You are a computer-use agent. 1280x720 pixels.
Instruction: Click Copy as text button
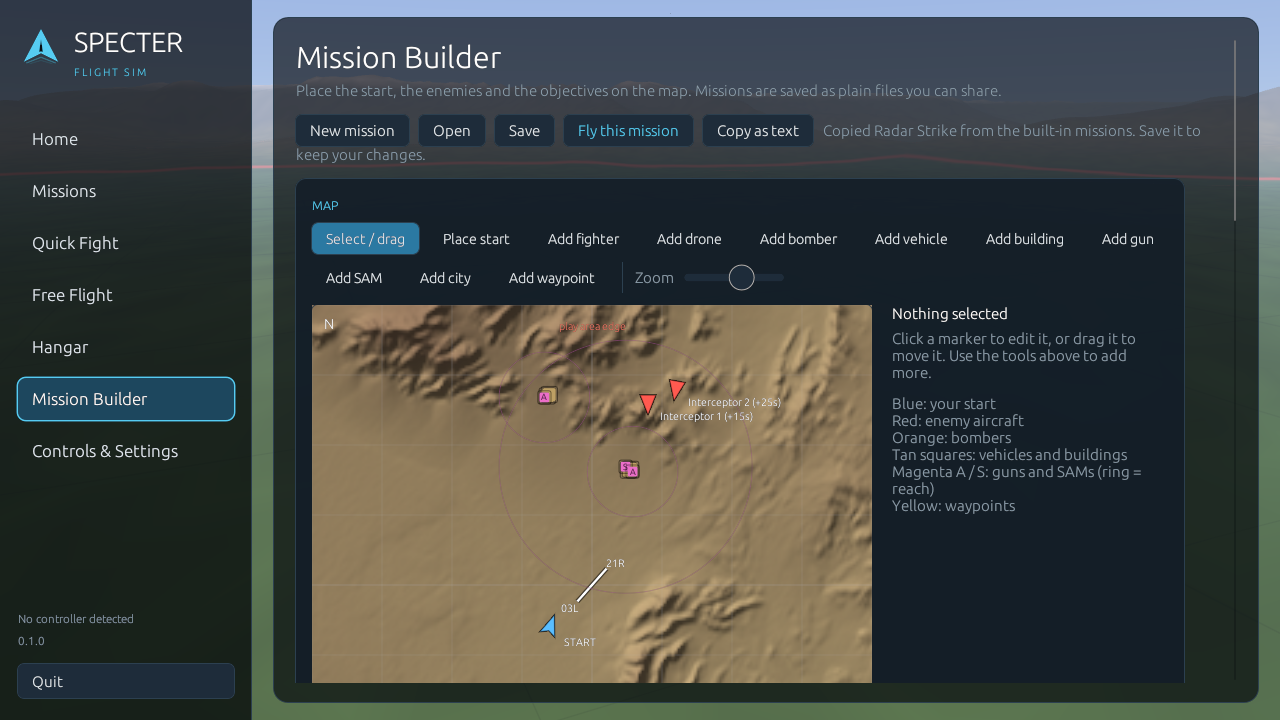(758, 131)
